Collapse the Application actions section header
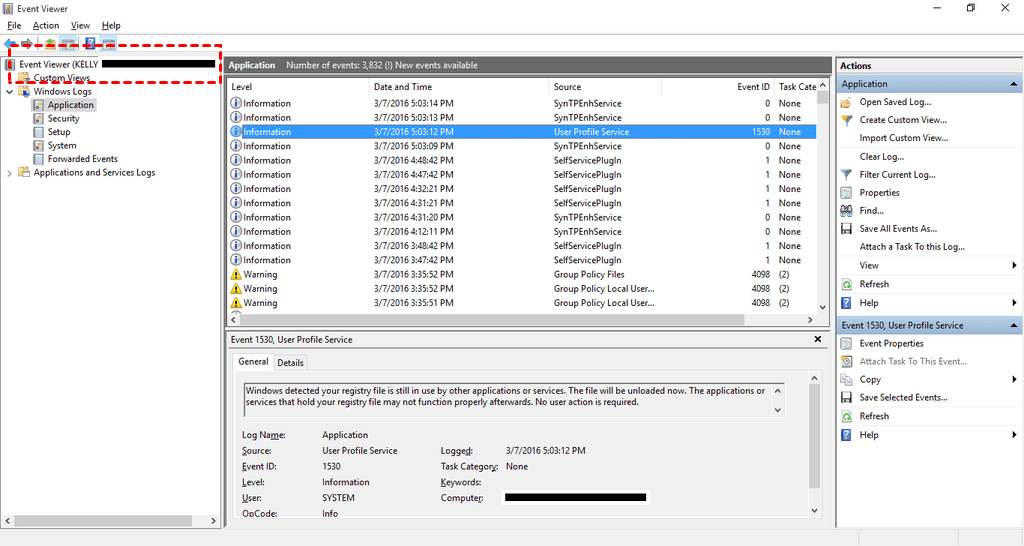This screenshot has width=1024, height=546. coord(1015,84)
